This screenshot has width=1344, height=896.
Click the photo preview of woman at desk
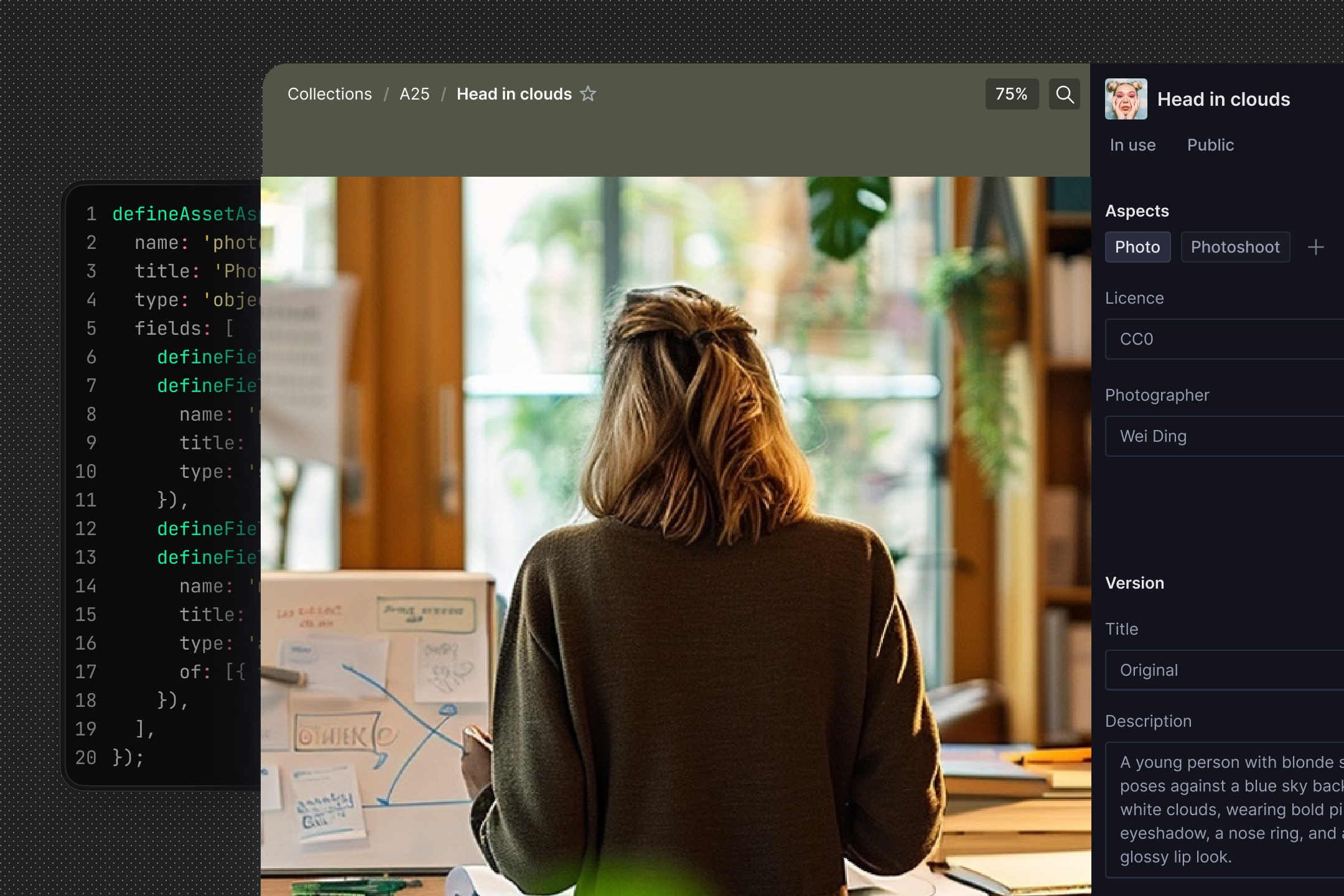coord(675,535)
